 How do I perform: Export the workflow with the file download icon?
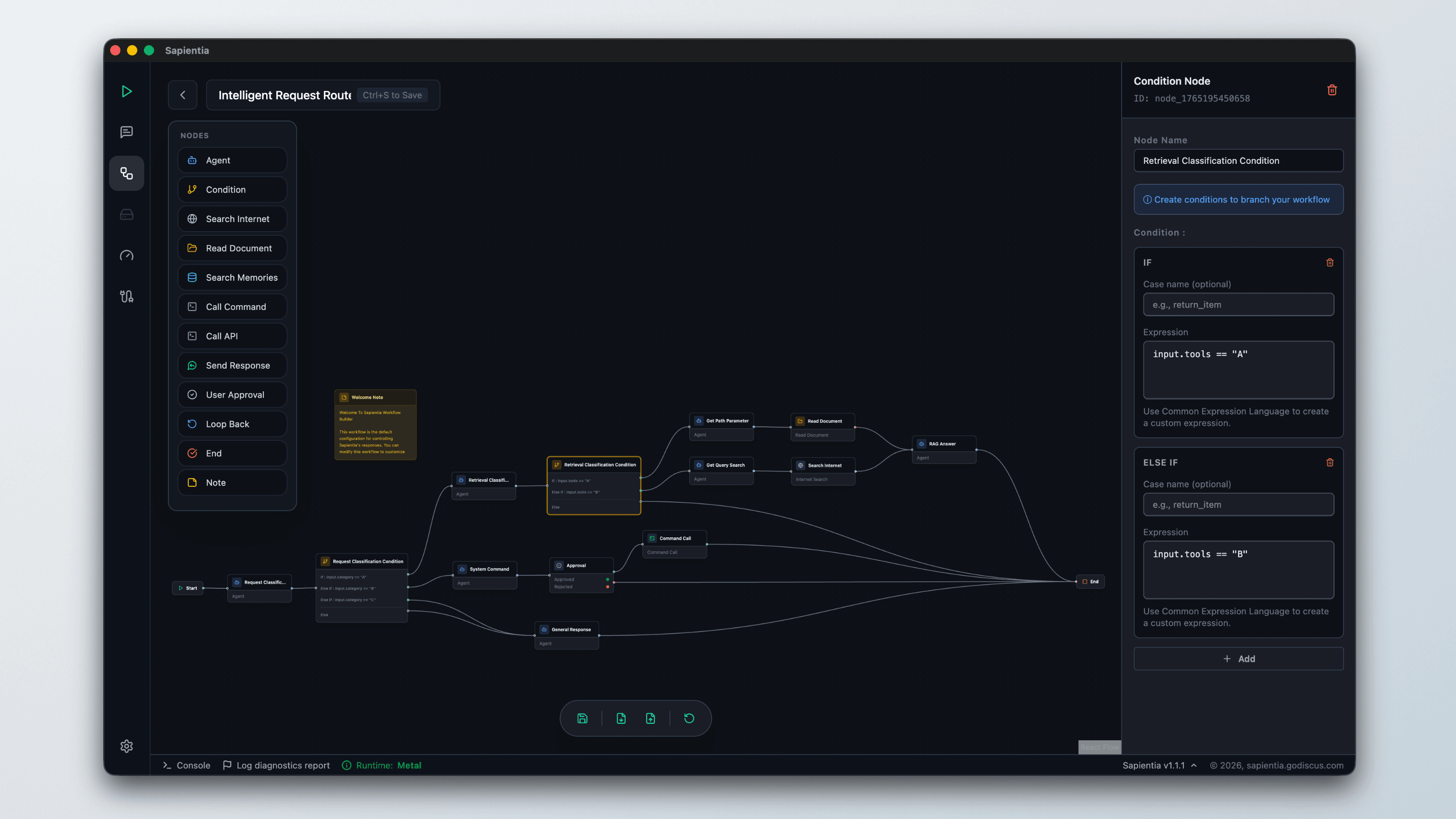[621, 718]
